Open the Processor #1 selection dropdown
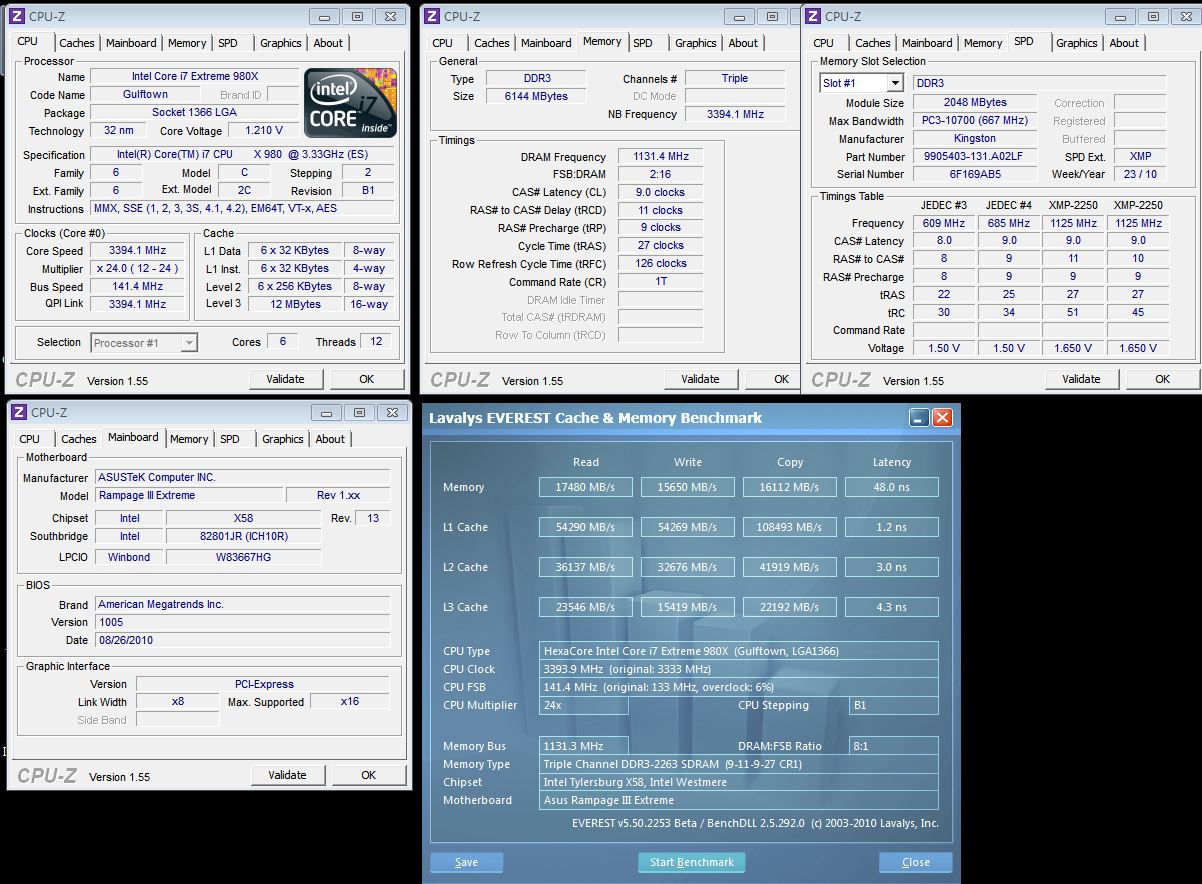This screenshot has height=884, width=1202. (x=189, y=343)
